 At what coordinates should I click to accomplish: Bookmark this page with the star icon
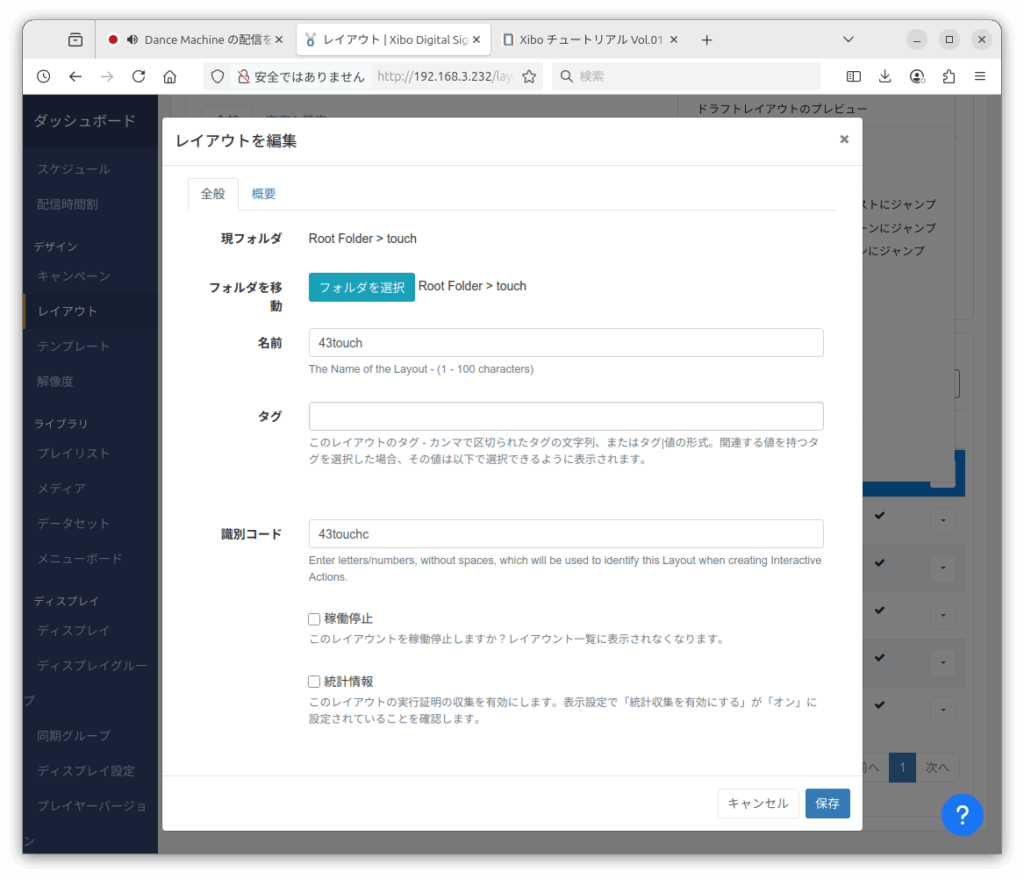tap(529, 76)
